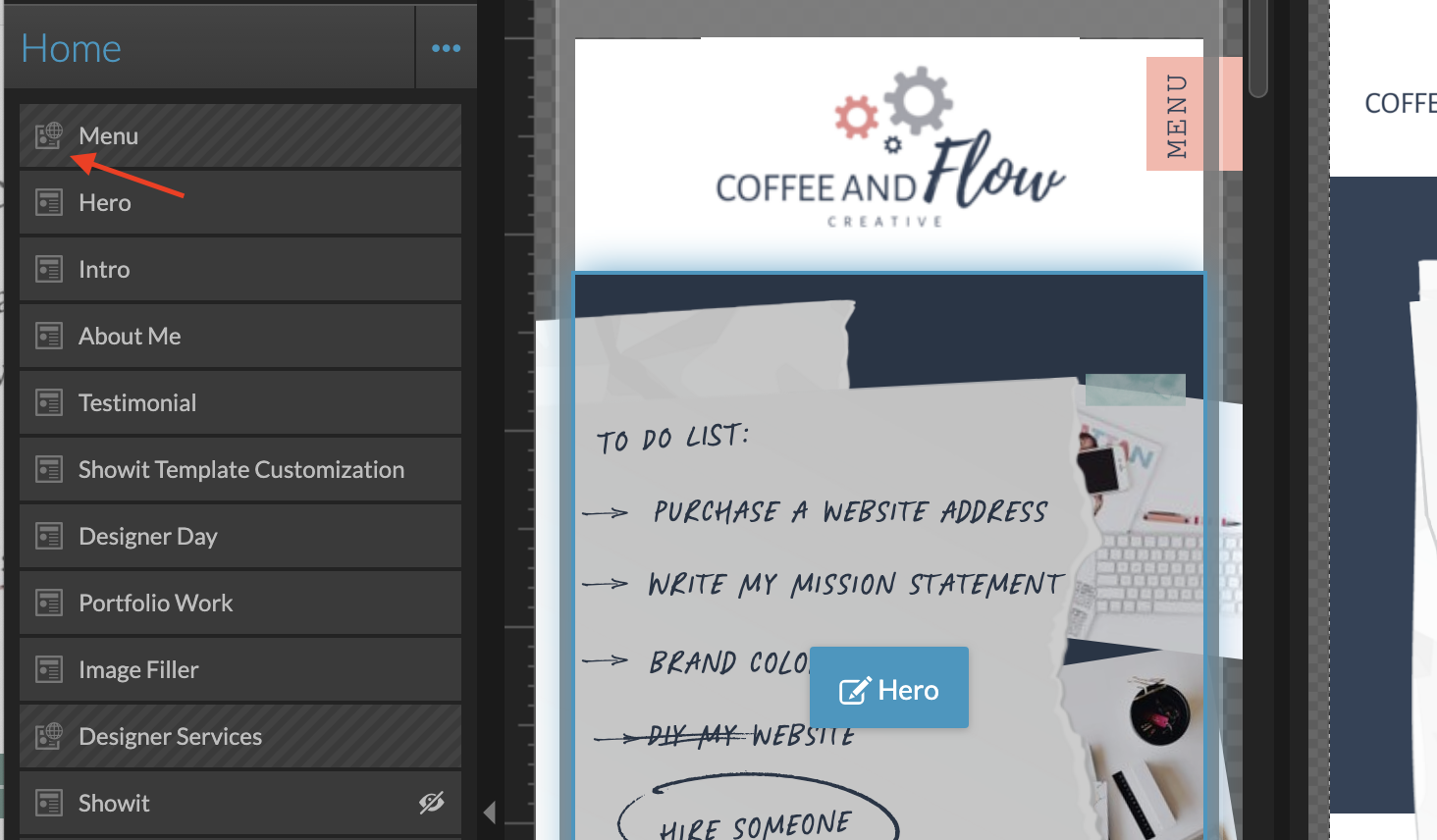Click the globe icon on the Menu section
Screen dimensions: 1437x840
[x=47, y=135]
